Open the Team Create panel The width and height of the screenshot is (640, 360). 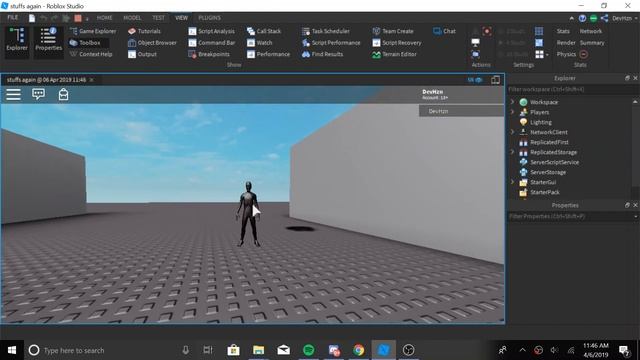coord(393,31)
